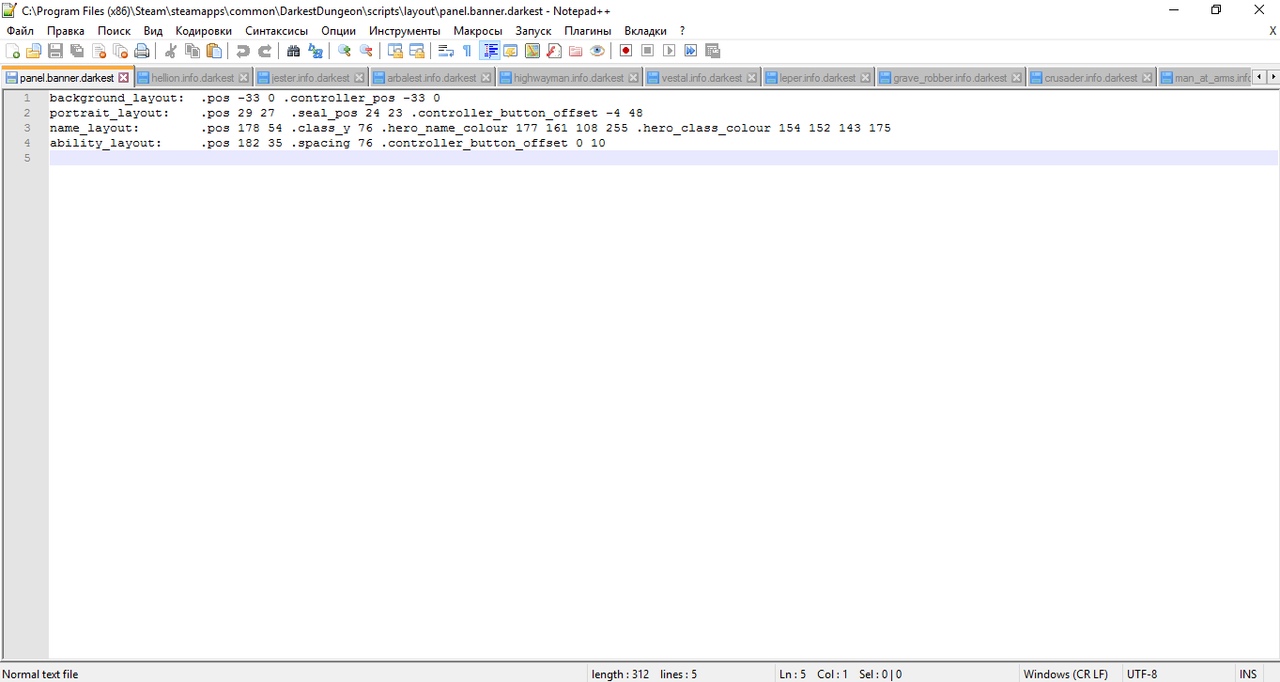Toggle the highlighted indent guide icon

point(490,51)
